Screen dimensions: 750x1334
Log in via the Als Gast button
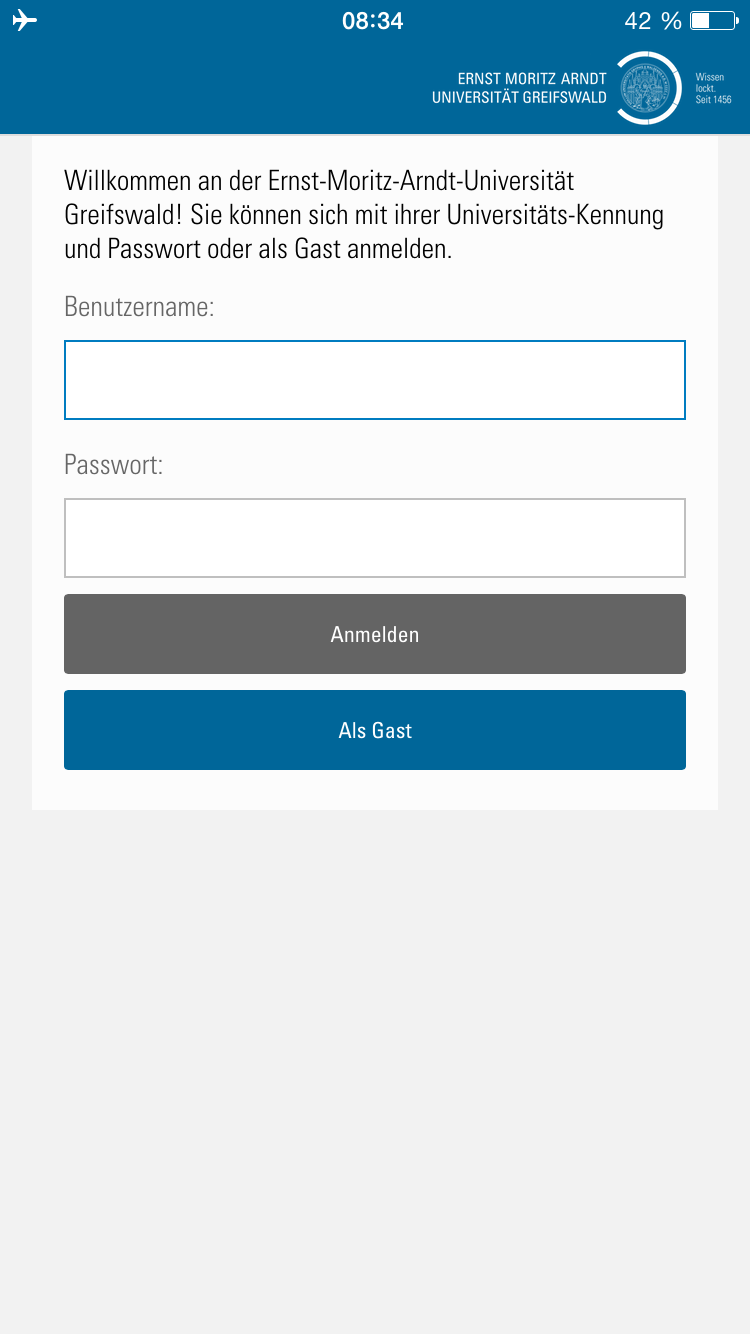(x=375, y=730)
